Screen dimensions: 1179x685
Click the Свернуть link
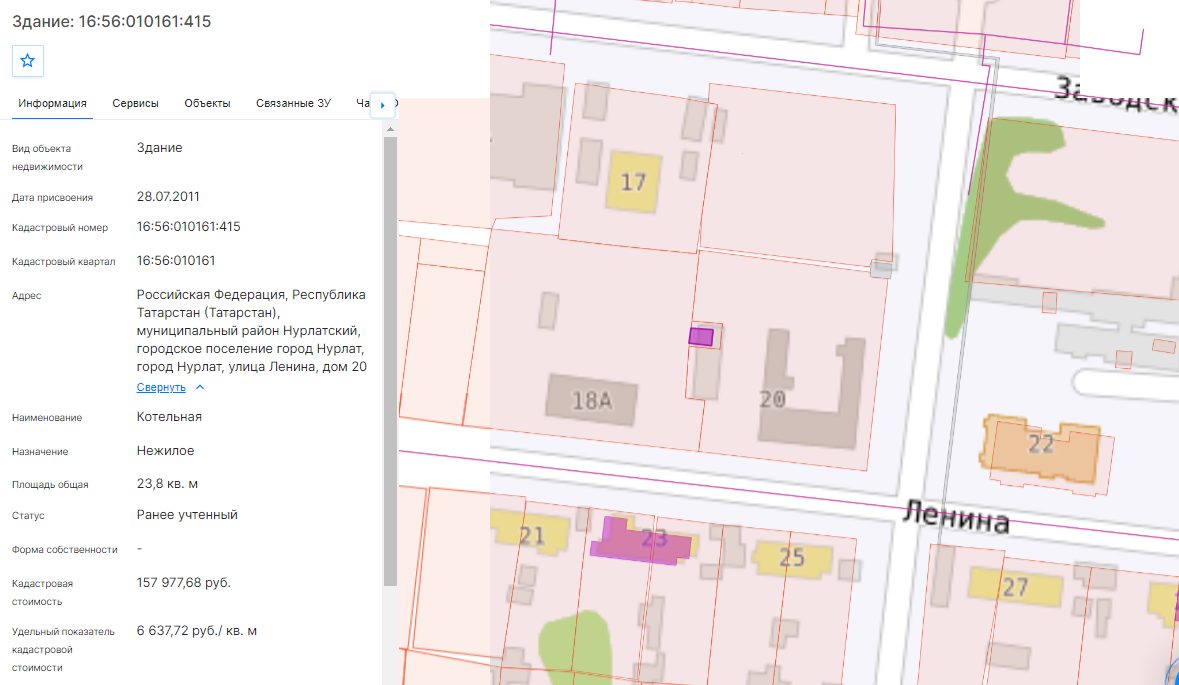(161, 387)
